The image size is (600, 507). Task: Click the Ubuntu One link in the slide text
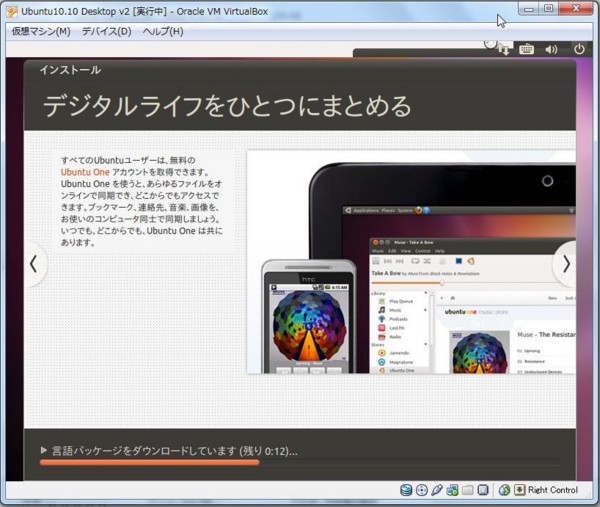pos(85,172)
